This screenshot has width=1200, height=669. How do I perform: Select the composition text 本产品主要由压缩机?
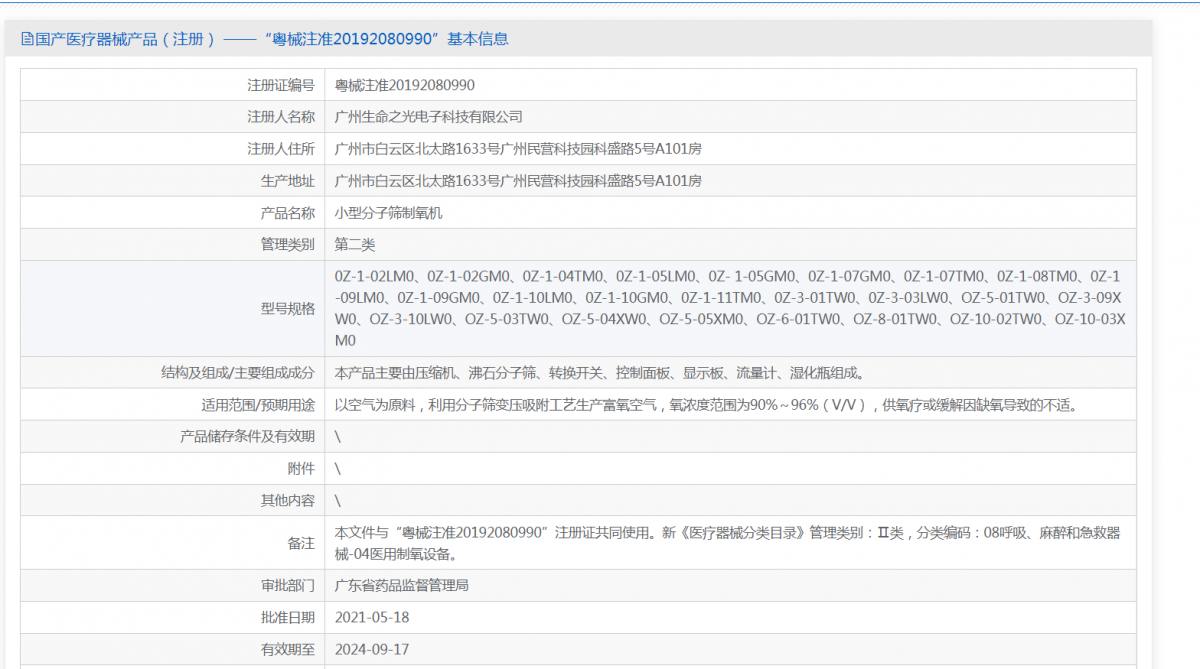(599, 373)
